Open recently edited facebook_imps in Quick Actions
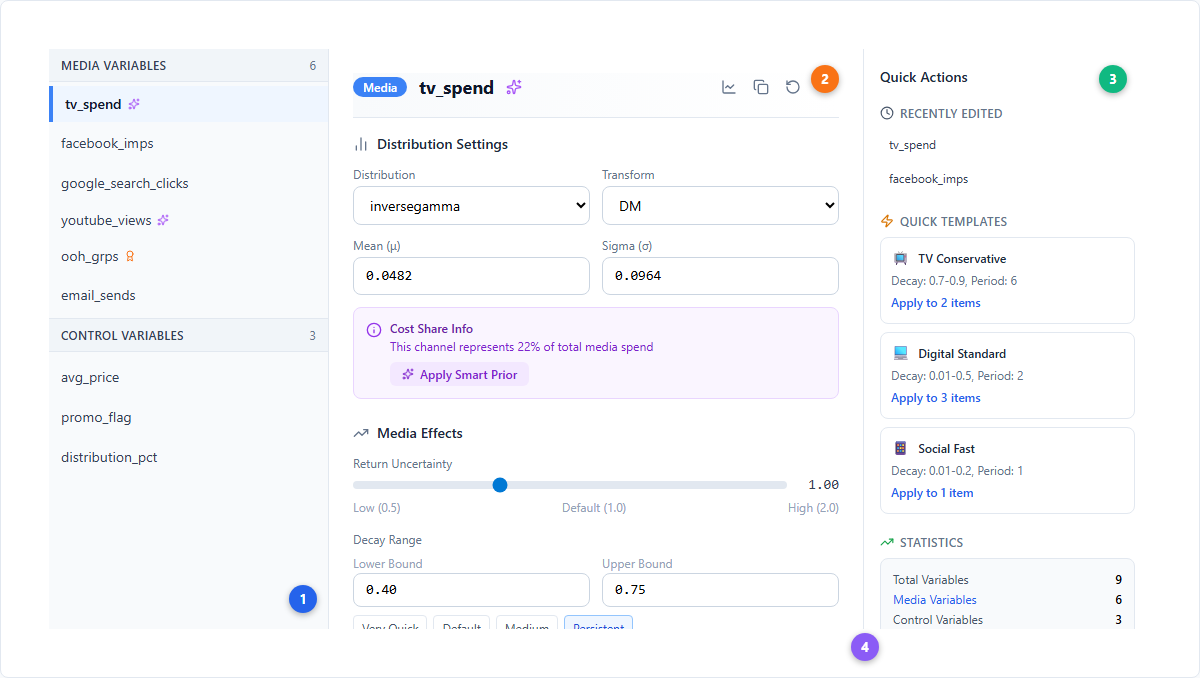Image resolution: width=1200 pixels, height=678 pixels. (x=1007, y=179)
